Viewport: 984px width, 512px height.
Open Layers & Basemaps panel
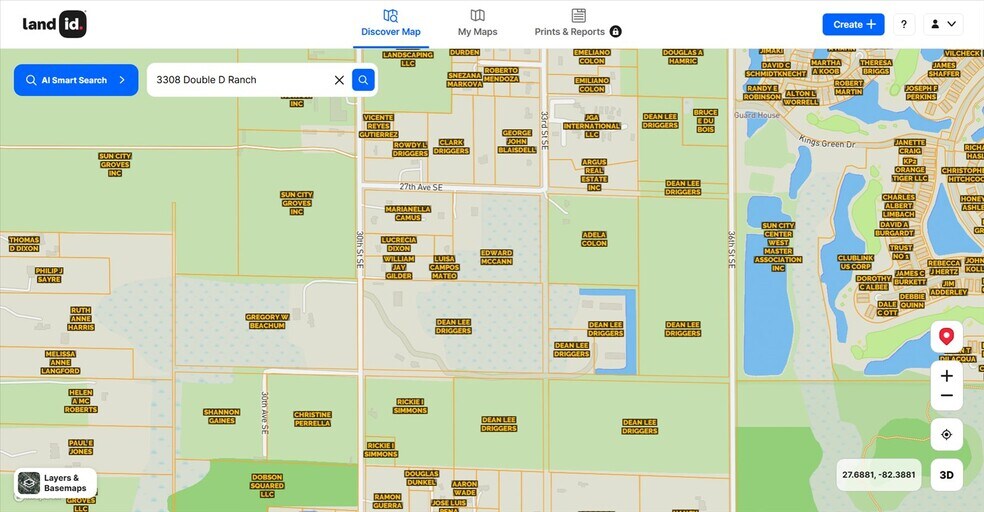(55, 483)
